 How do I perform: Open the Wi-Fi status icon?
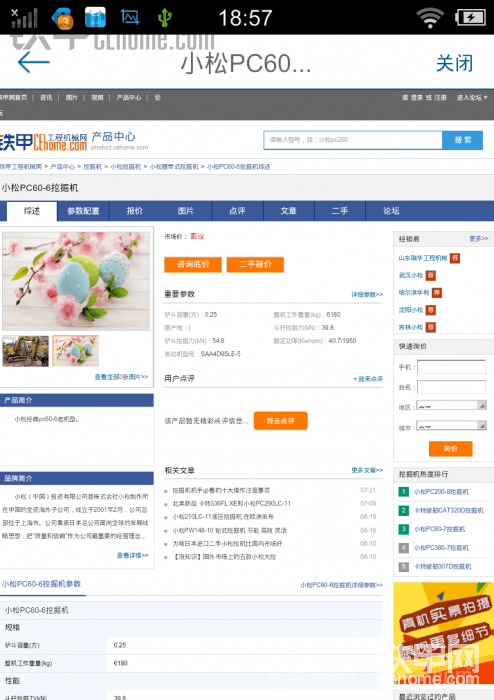pos(430,18)
